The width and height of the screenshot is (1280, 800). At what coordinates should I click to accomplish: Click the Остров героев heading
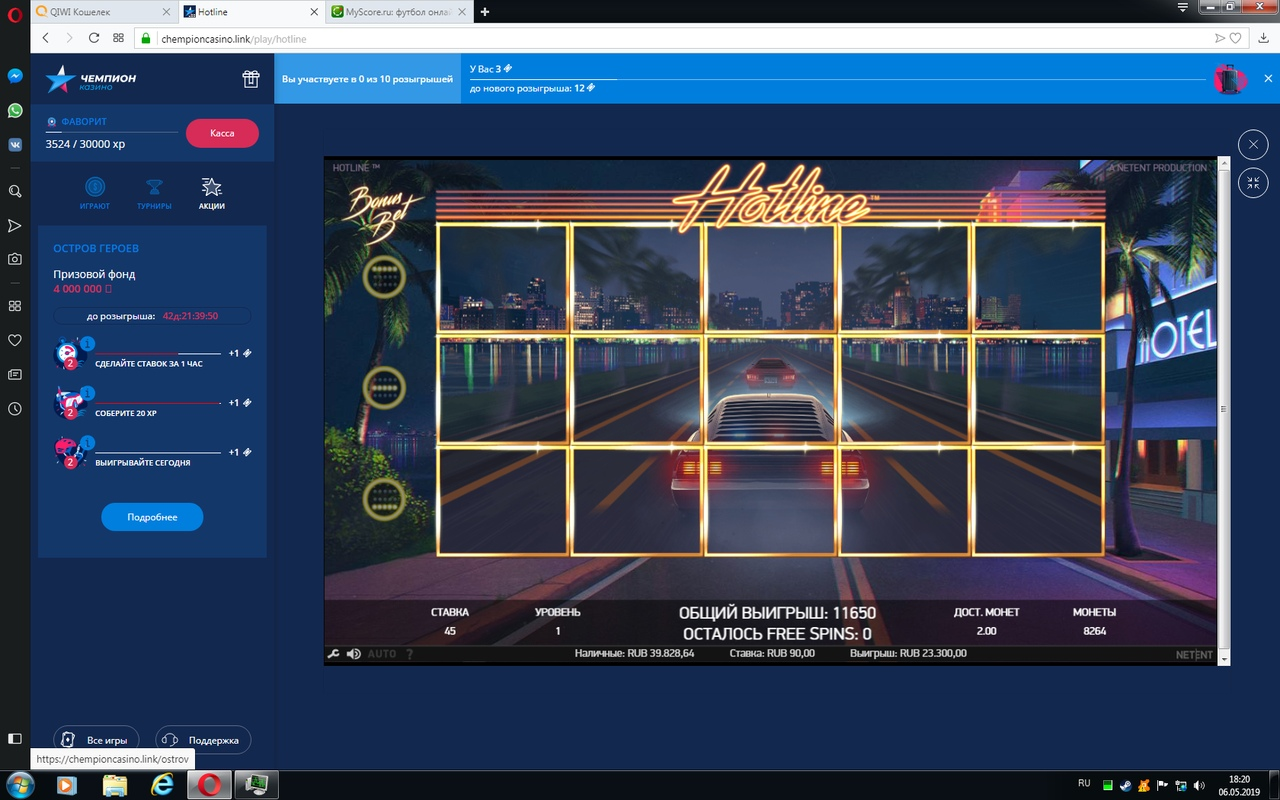96,248
